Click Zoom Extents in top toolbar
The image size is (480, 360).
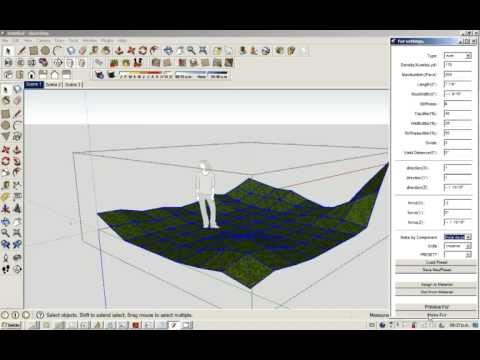click(203, 51)
